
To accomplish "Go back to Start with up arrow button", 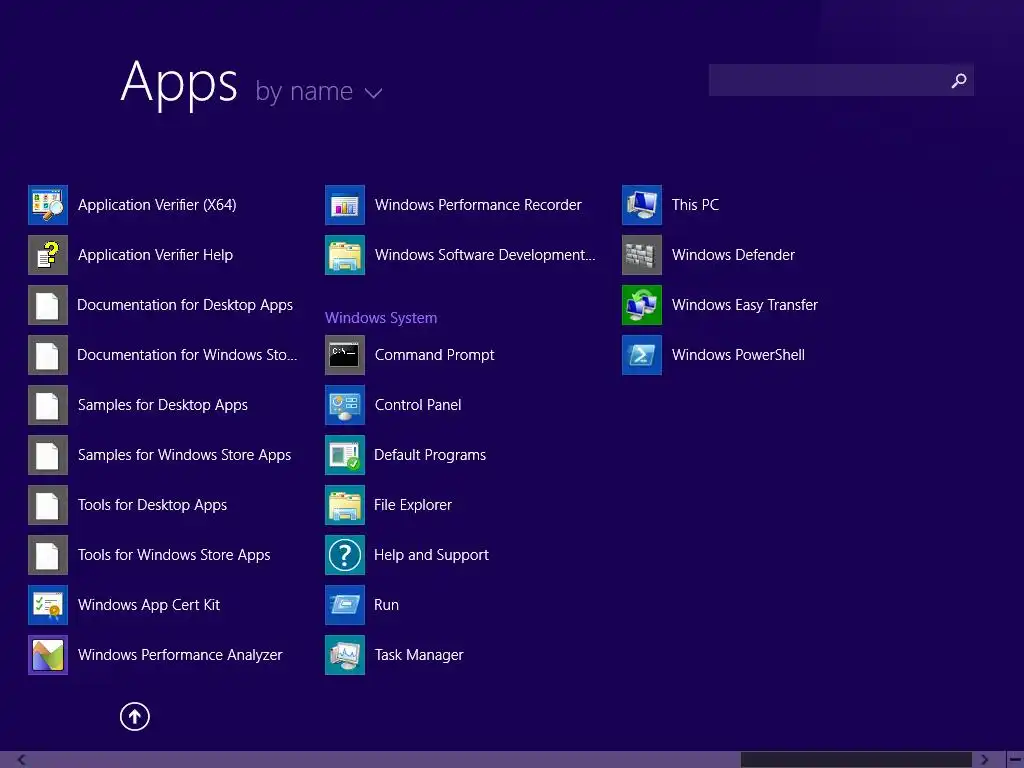I will [135, 716].
